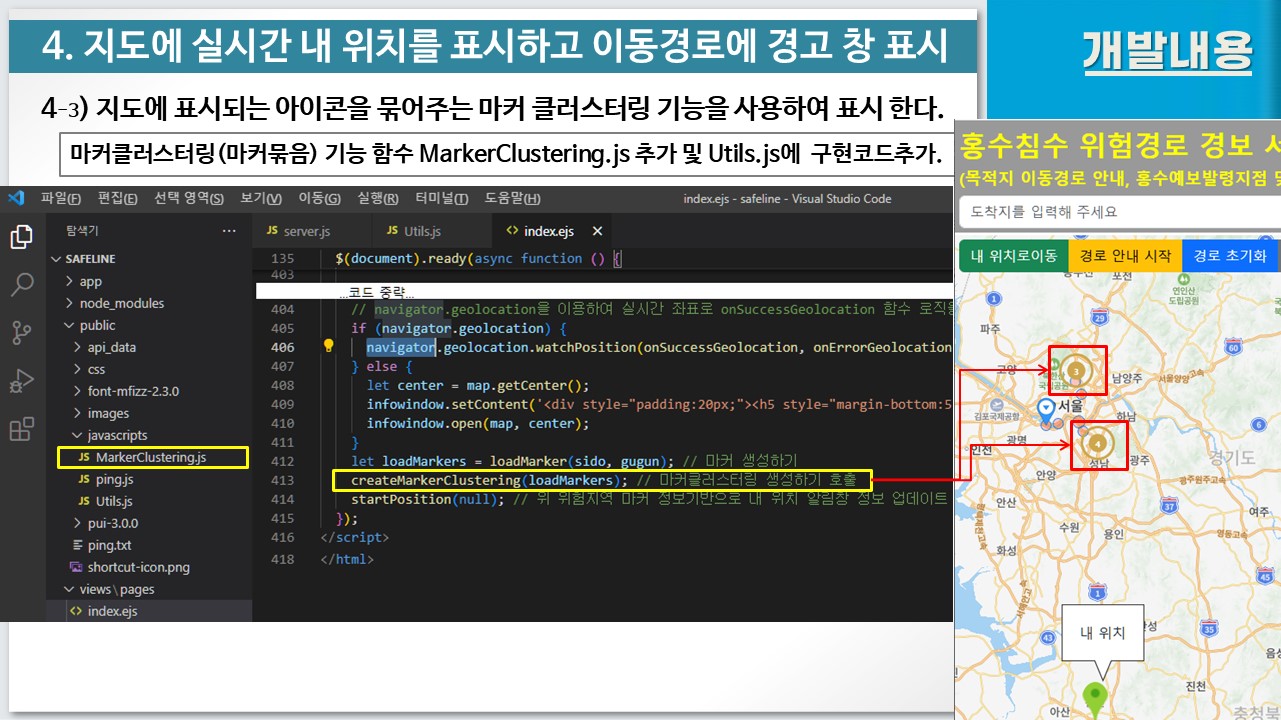Close the index.ejs editor tab
Image resolution: width=1281 pixels, height=720 pixels.
click(x=597, y=231)
